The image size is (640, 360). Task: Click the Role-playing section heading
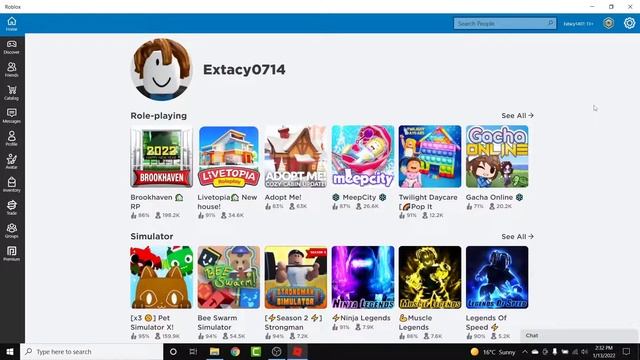(x=158, y=116)
